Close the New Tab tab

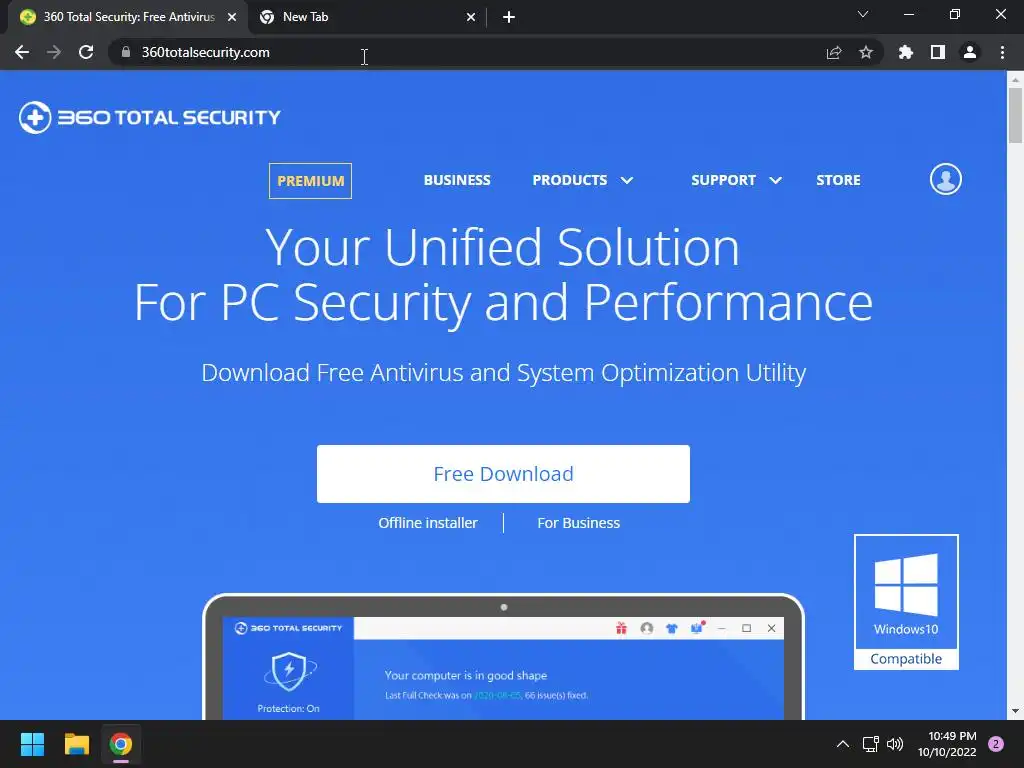pyautogui.click(x=471, y=17)
